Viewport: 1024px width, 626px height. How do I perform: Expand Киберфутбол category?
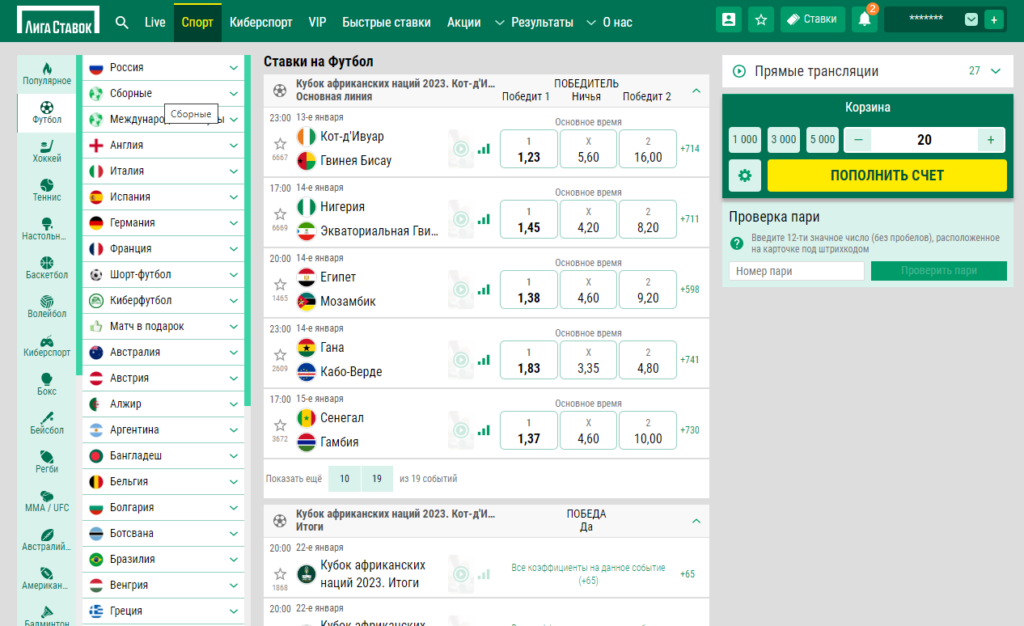click(x=233, y=301)
